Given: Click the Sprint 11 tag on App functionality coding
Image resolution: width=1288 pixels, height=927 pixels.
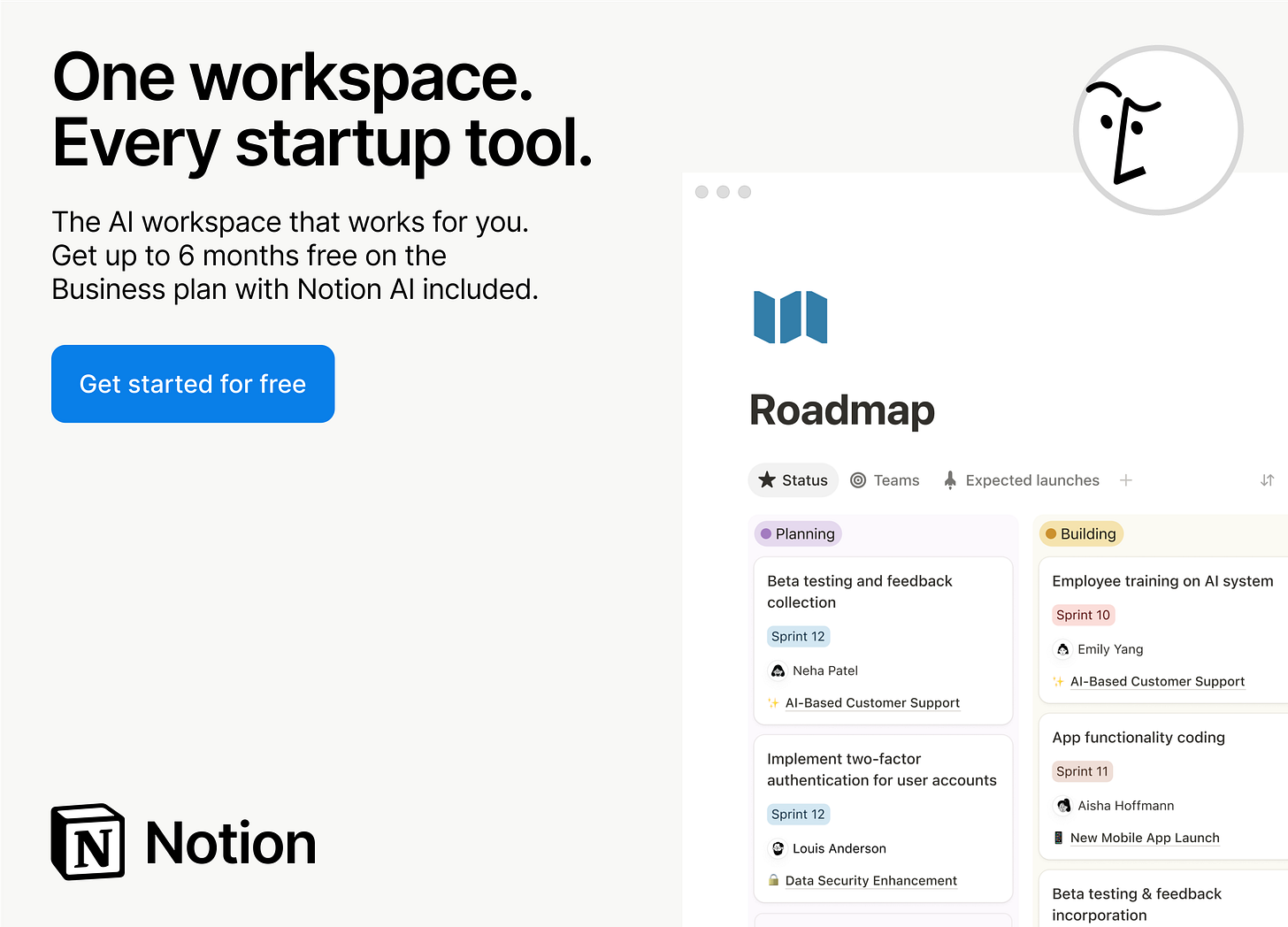Looking at the screenshot, I should [x=1082, y=771].
